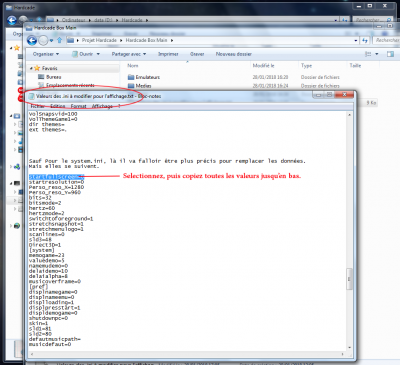Refresh the Hardcade Box Main folder
This screenshot has height=365, width=400.
(x=365, y=40)
